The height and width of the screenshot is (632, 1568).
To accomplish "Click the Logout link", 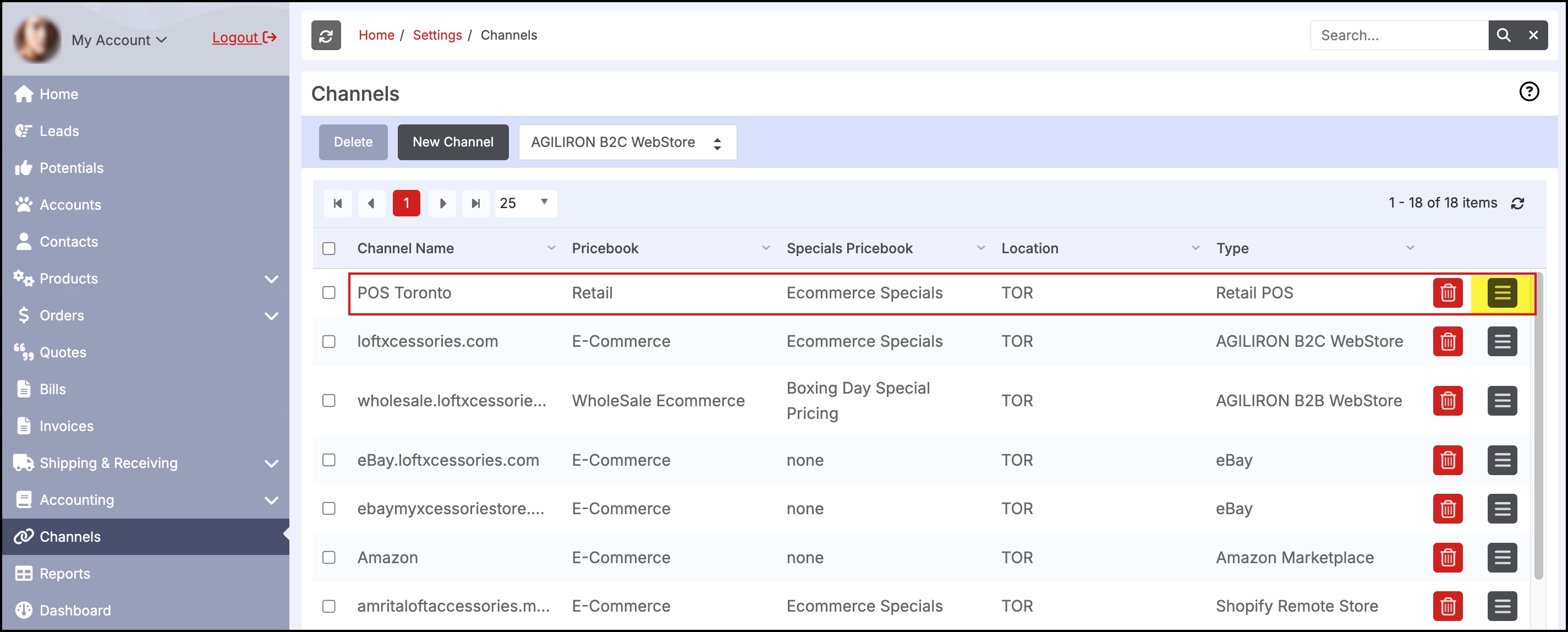I will tap(244, 38).
